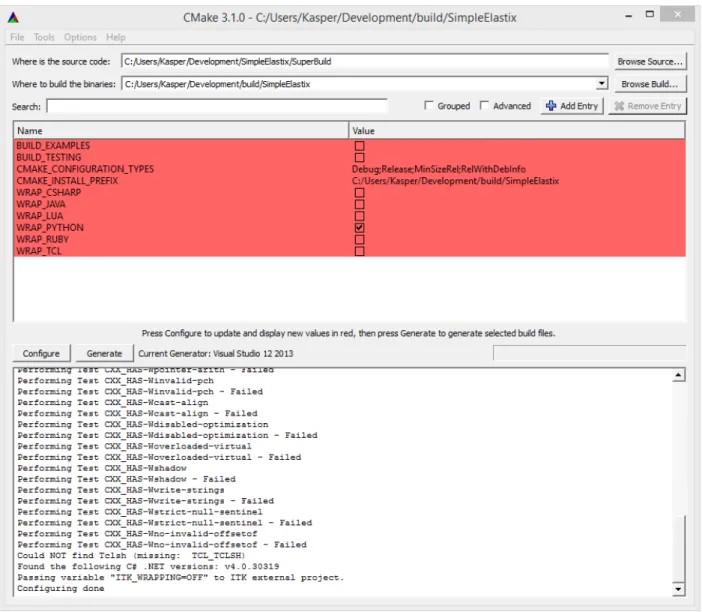Screen dimensions: 702x612
Task: Open the Tools menu
Action: click(44, 37)
